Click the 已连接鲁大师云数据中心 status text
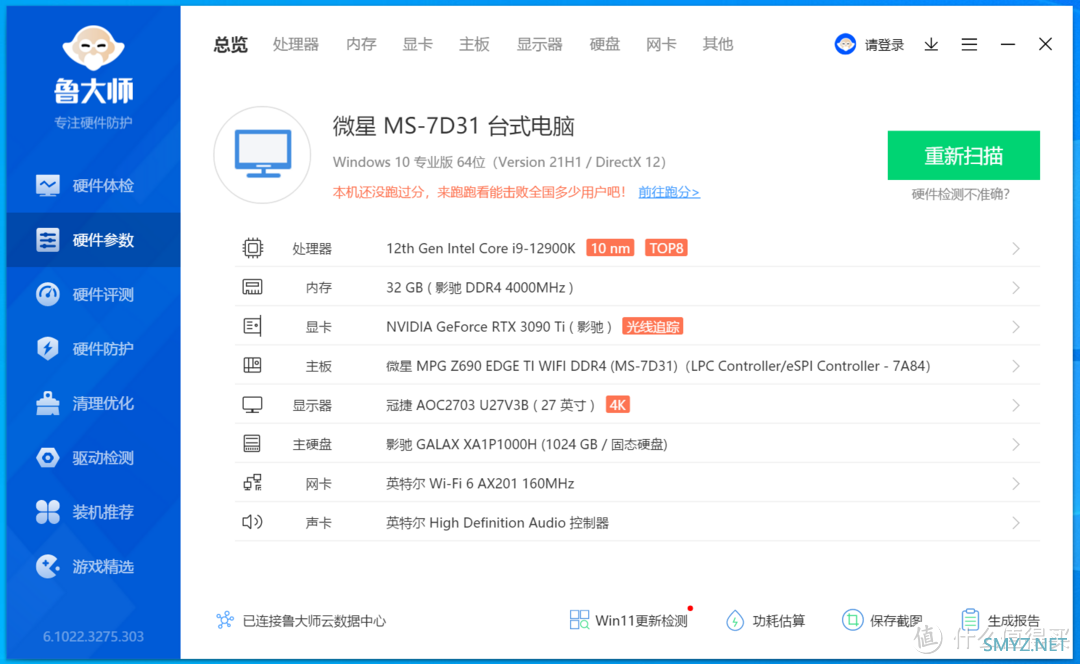Screen dimensions: 1080x664 (314, 621)
